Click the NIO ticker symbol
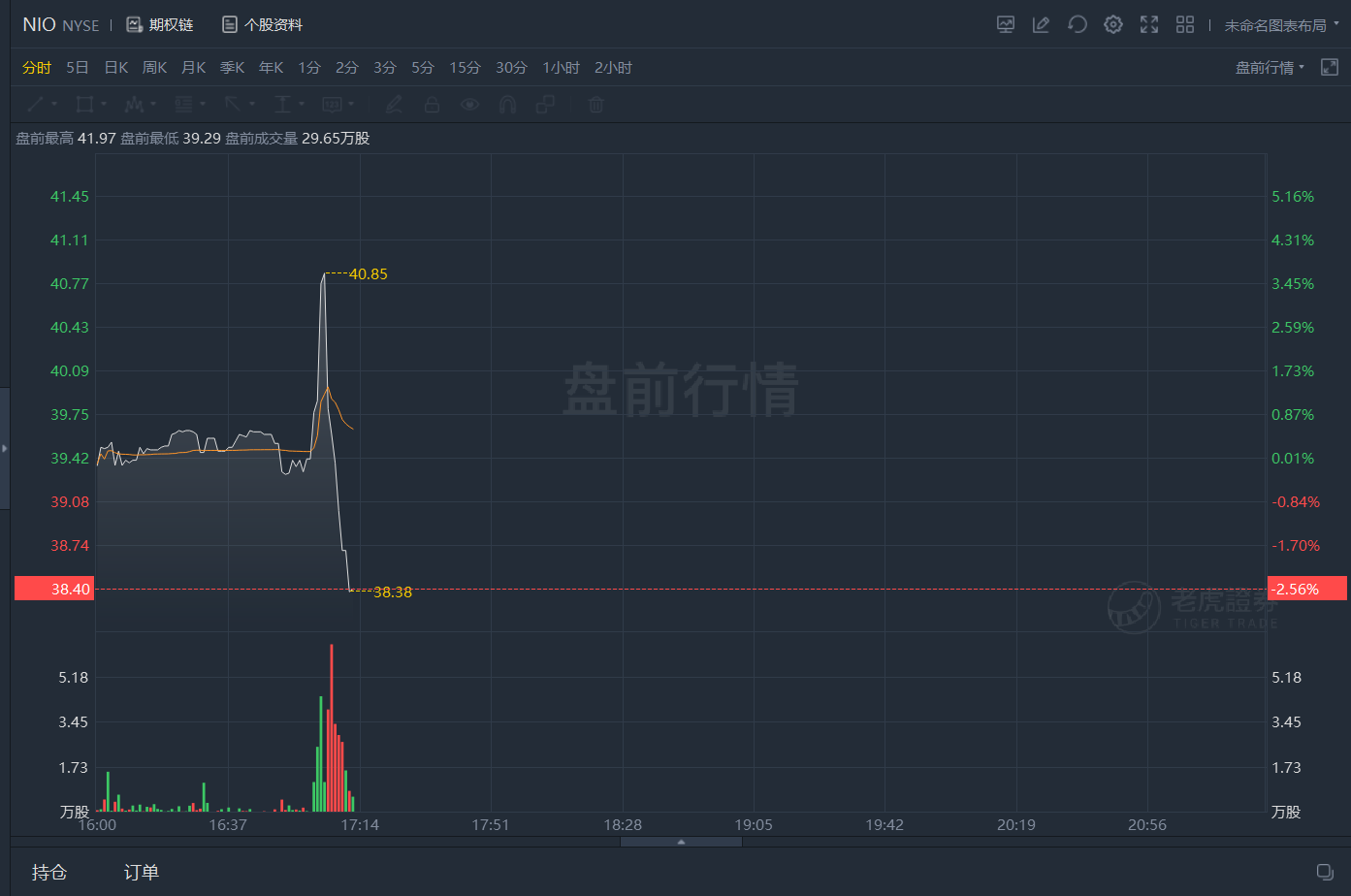1351x896 pixels. click(39, 25)
